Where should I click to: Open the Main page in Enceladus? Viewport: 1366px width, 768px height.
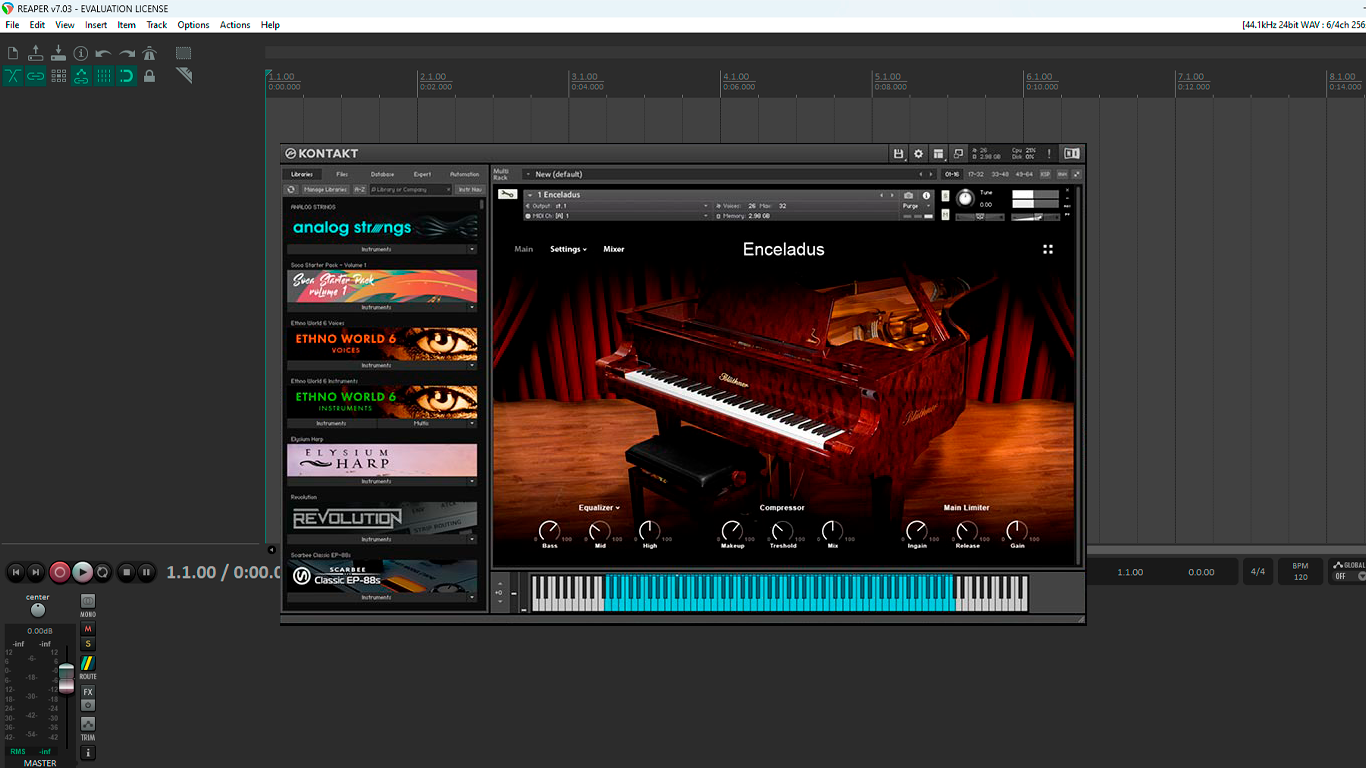[x=523, y=249]
